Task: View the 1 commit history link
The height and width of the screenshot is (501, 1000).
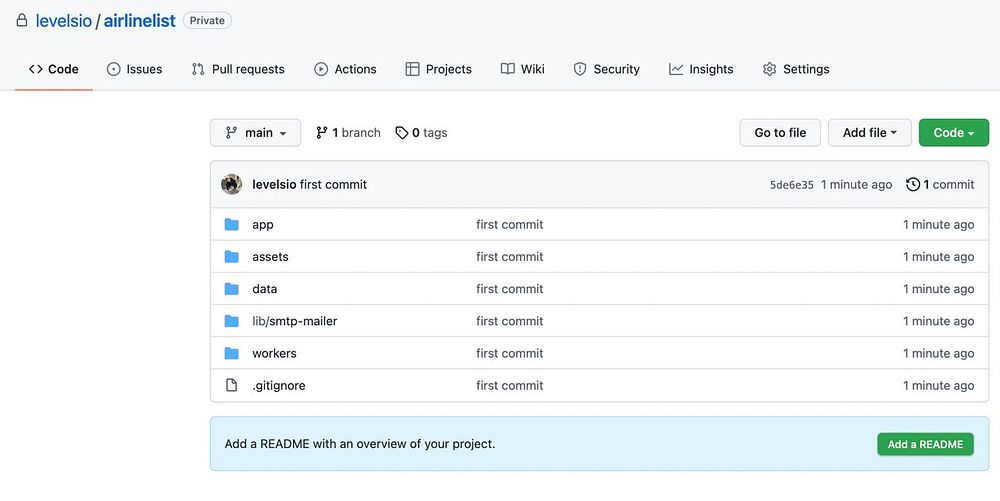Action: tap(940, 184)
